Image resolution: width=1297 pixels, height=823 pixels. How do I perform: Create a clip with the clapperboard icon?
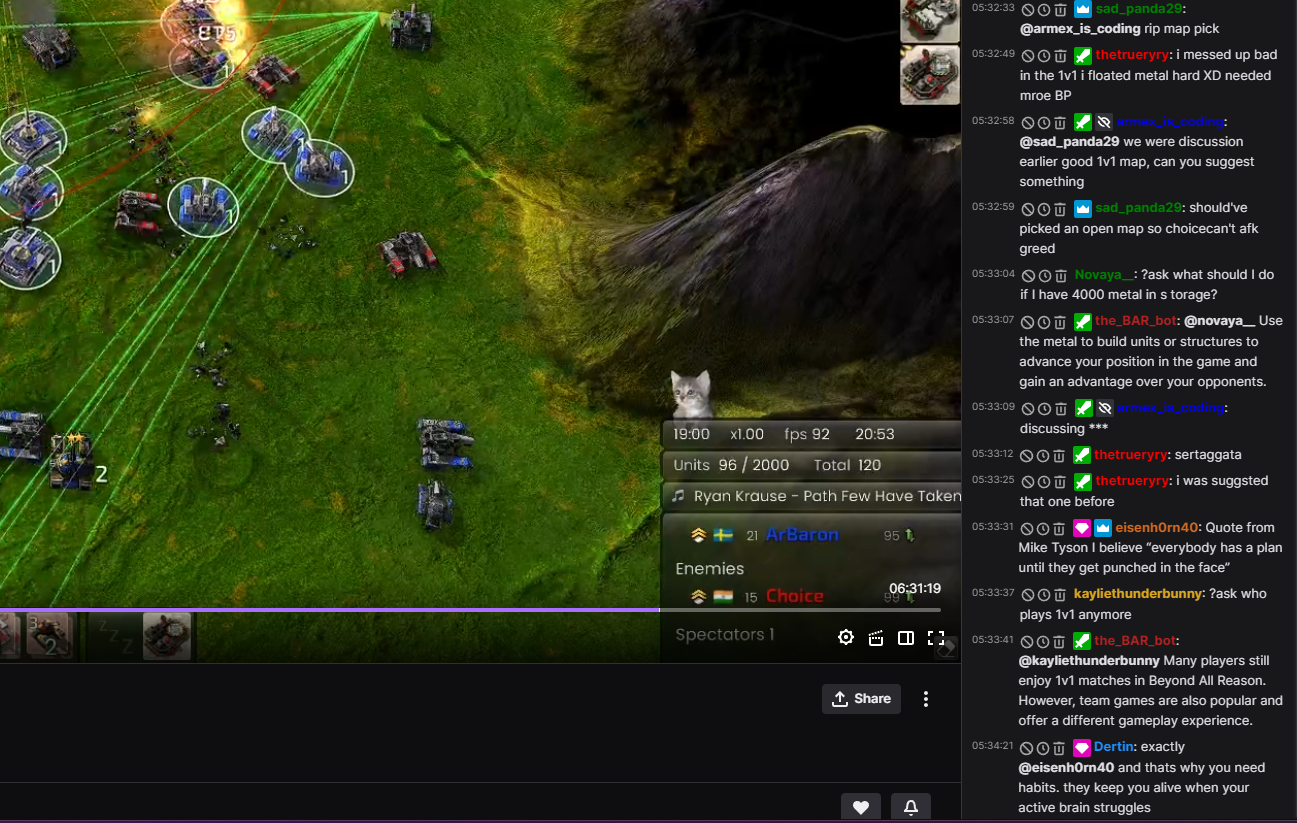[876, 638]
